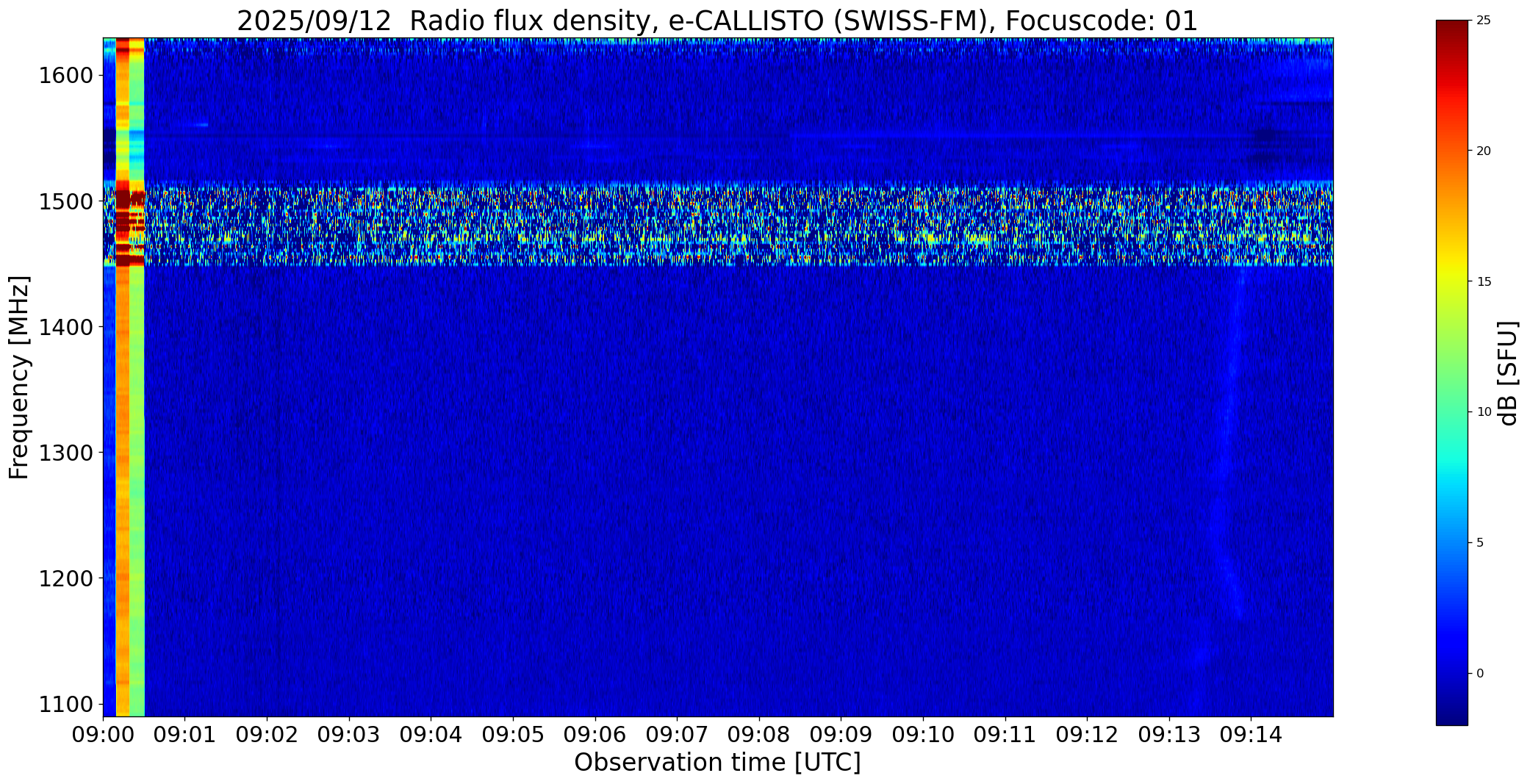The image size is (1530, 784).
Task: Click the 1200 frequency tick label
Action: point(65,578)
